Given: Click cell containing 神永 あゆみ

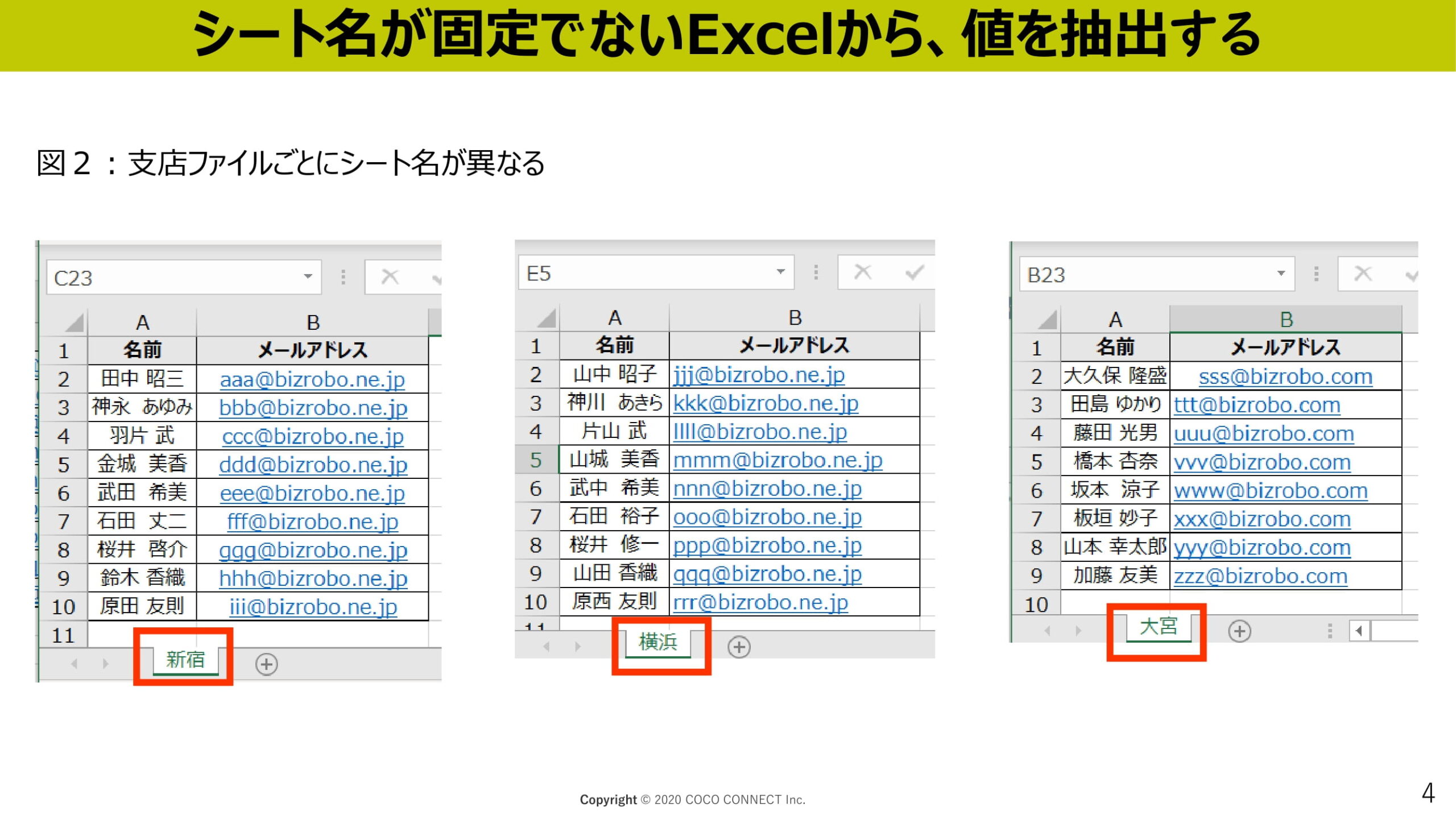Looking at the screenshot, I should [142, 407].
